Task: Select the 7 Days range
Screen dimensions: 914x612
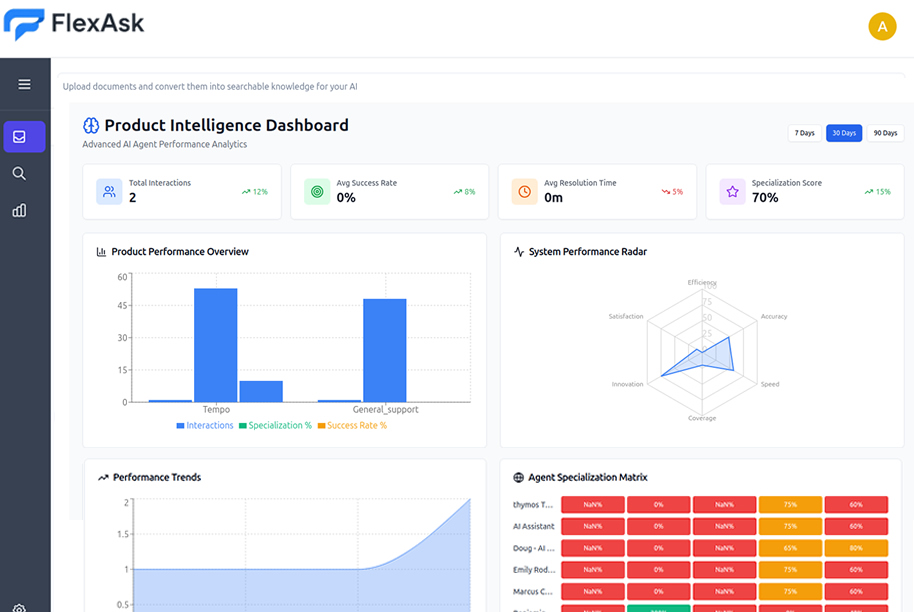Action: click(804, 133)
